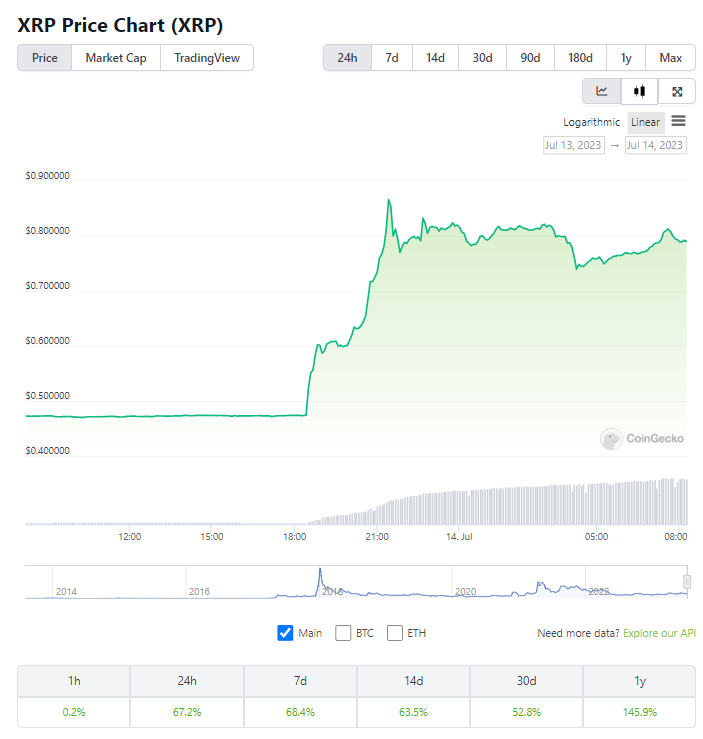
Task: Grab the range navigator right handle
Action: (687, 581)
